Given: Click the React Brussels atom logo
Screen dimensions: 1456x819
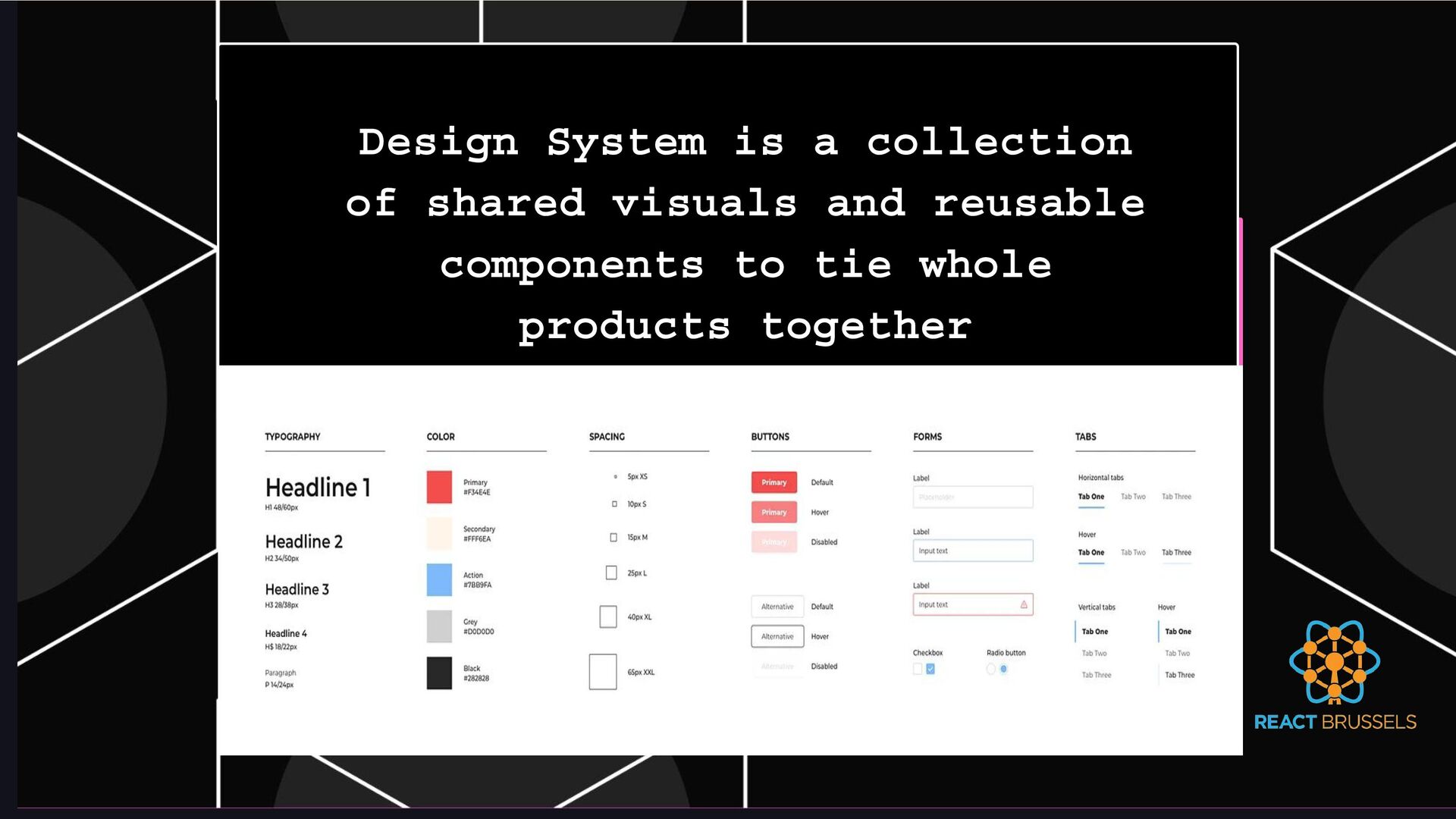Looking at the screenshot, I should (x=1335, y=663).
